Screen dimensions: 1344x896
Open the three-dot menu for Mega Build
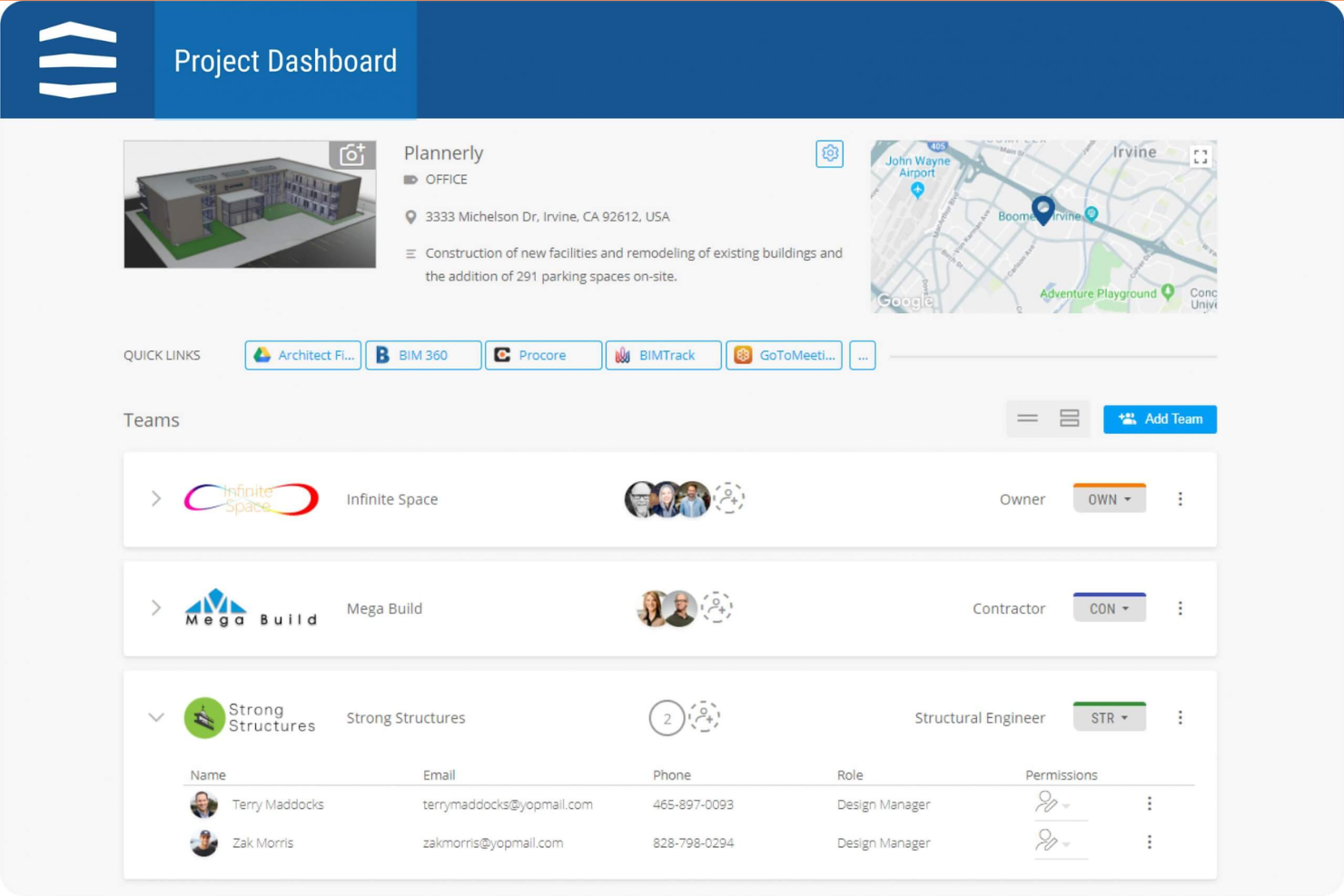(1180, 608)
